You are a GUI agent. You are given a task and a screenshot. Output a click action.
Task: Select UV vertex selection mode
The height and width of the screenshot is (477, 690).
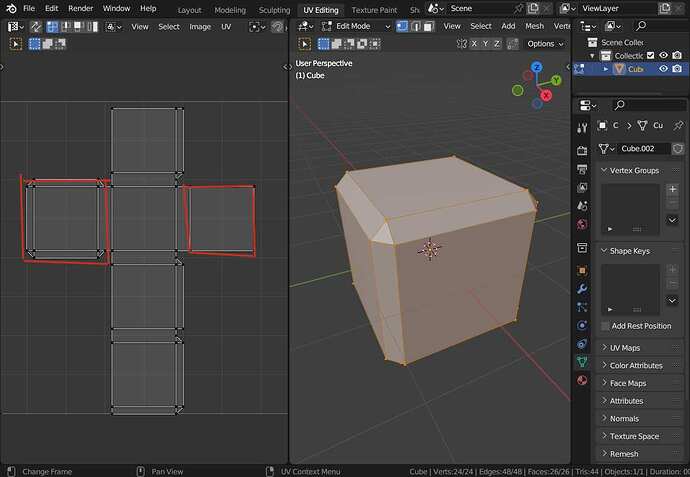tap(52, 27)
